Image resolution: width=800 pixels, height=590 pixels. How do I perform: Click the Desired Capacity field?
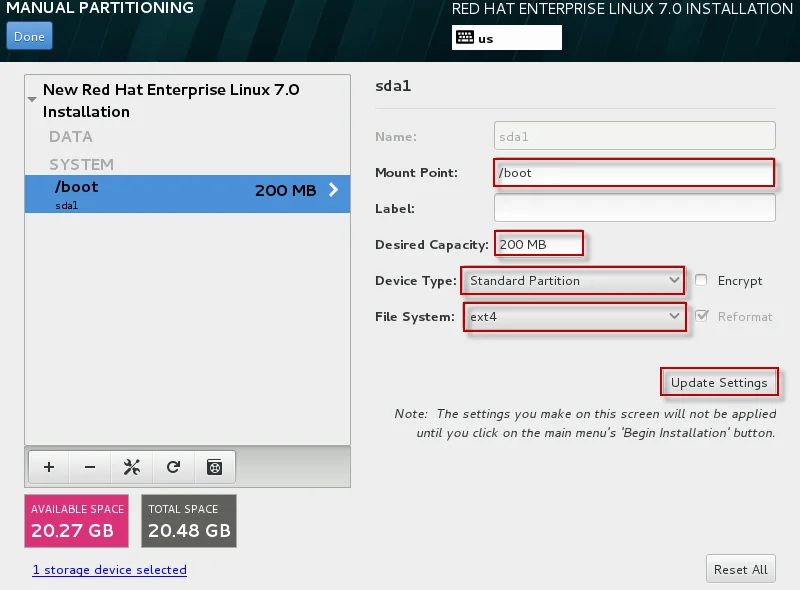coord(538,245)
